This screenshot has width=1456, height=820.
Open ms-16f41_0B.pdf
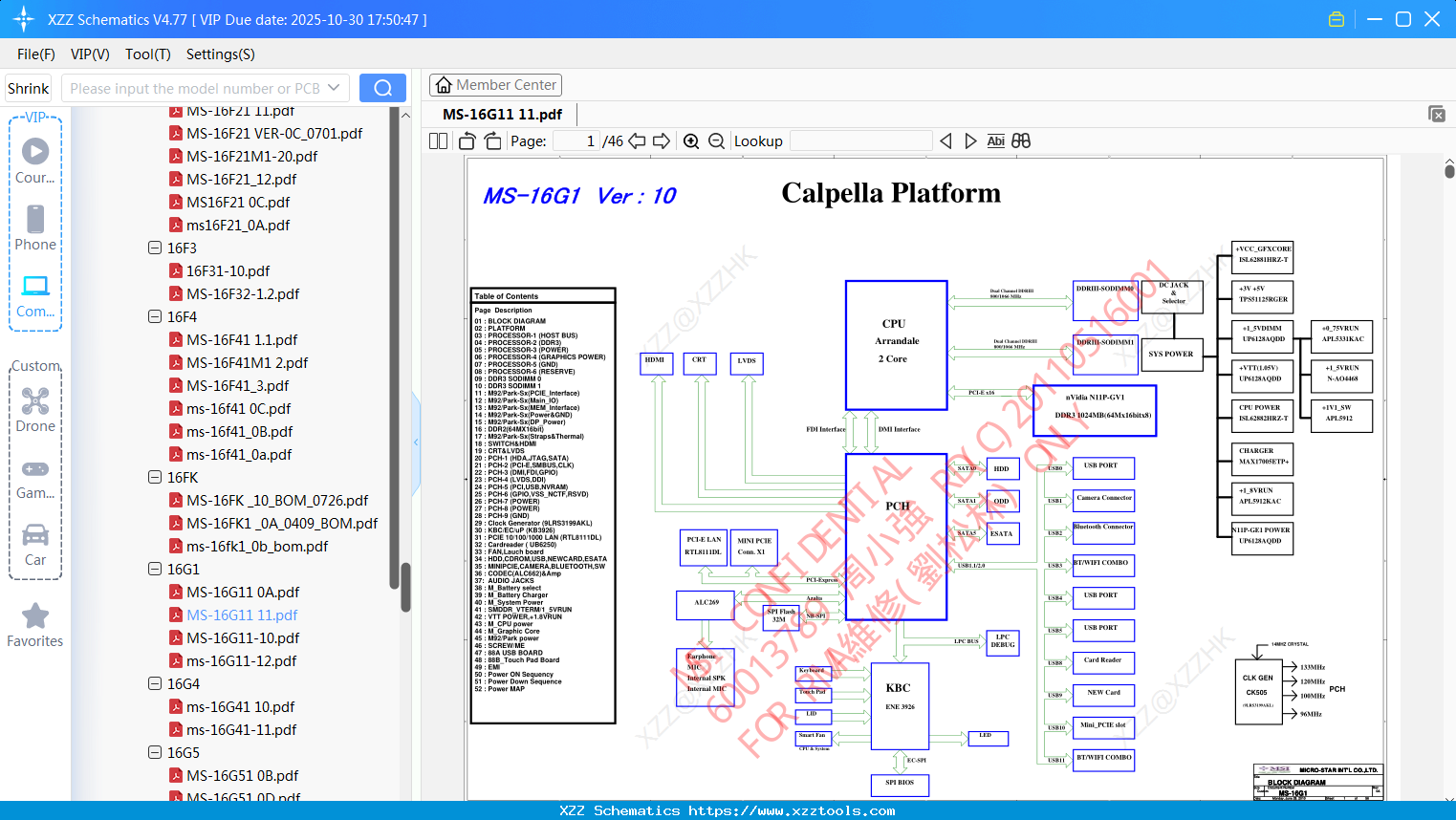point(240,431)
